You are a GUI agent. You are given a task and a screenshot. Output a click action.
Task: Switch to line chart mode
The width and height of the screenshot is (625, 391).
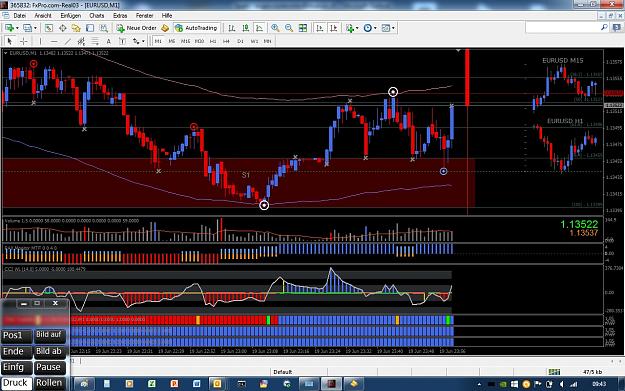[259, 28]
